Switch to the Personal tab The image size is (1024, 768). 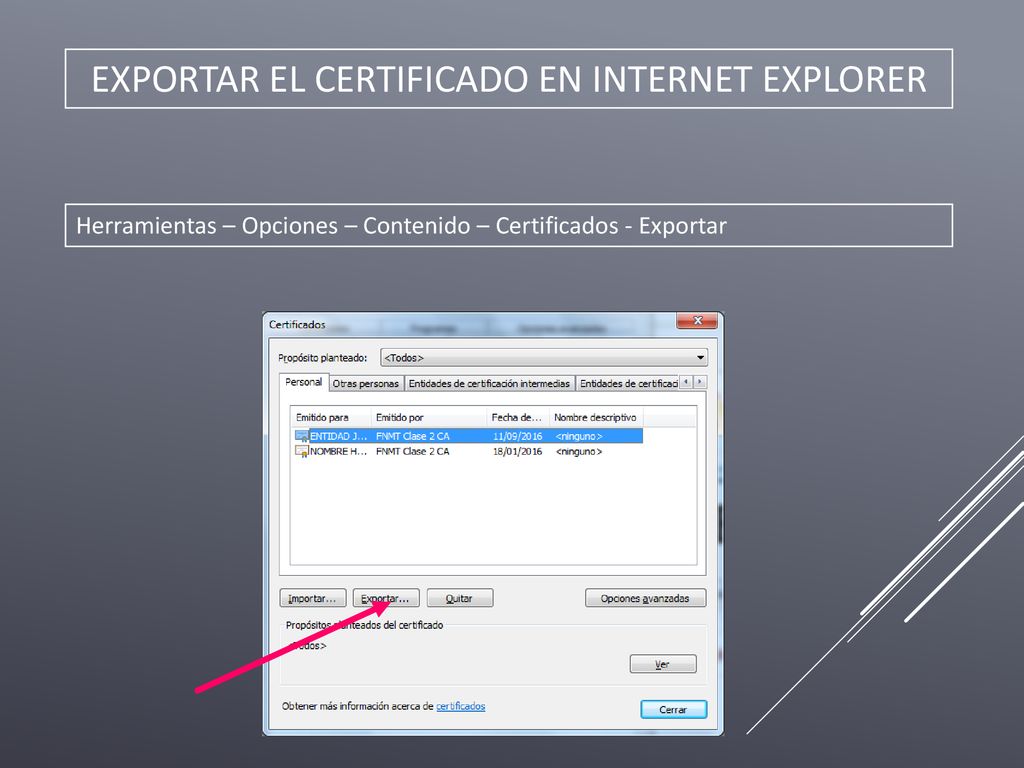304,382
